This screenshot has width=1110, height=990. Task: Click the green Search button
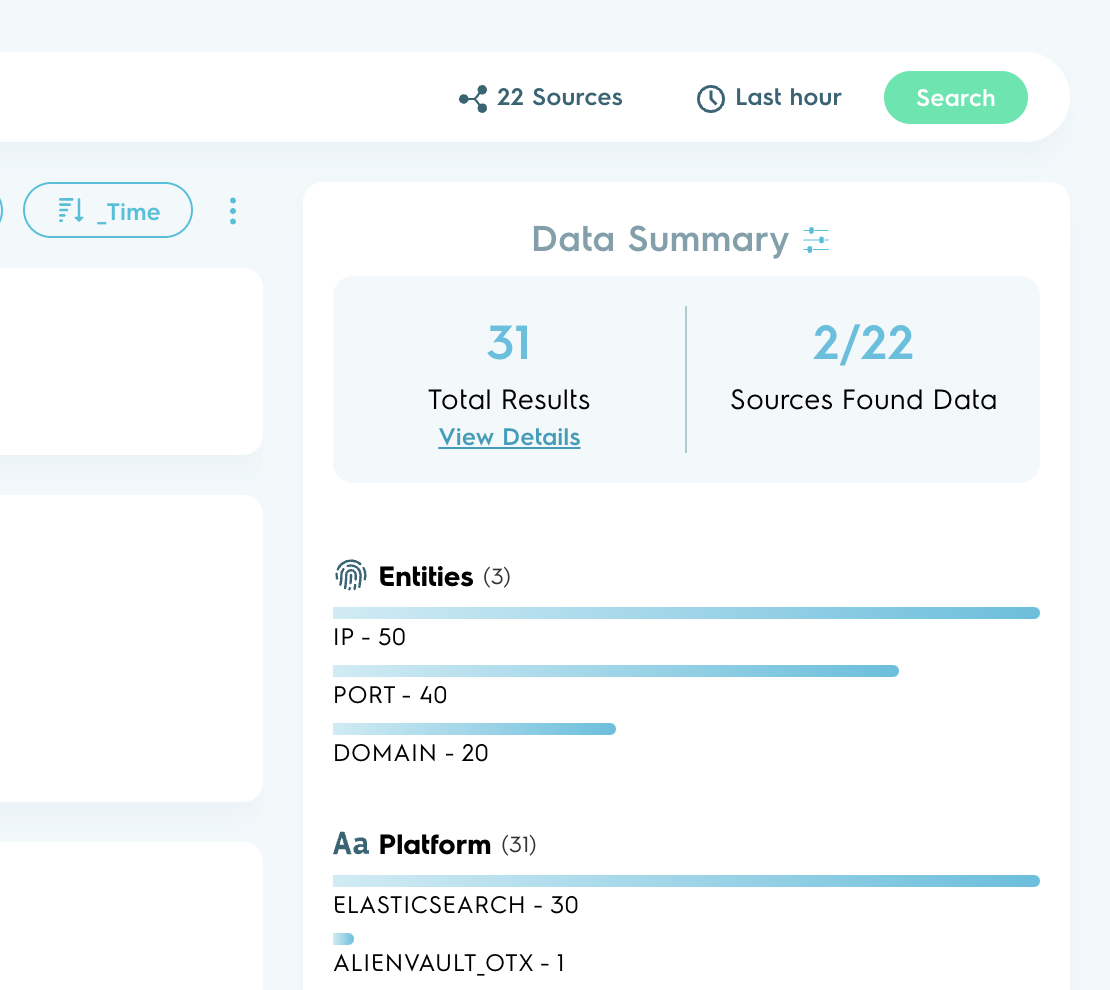tap(955, 98)
